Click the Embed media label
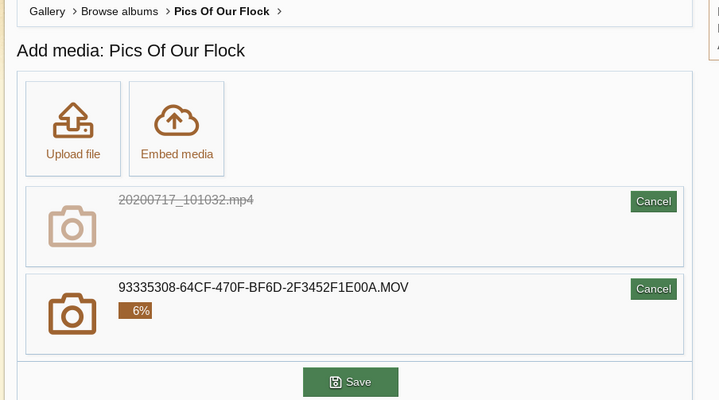The image size is (719, 400). pyautogui.click(x=177, y=154)
